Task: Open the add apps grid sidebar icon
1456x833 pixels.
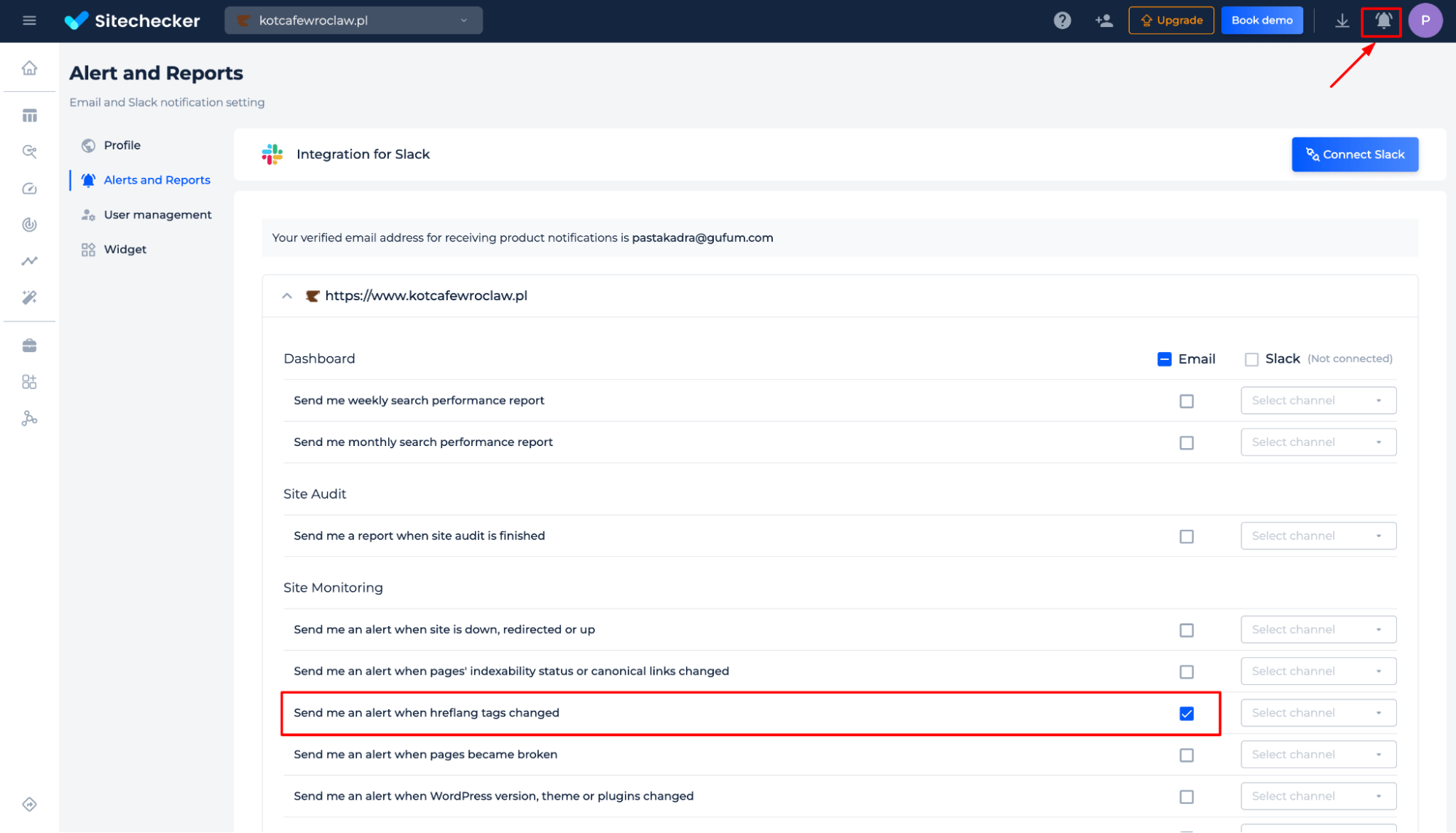Action: coord(29,382)
